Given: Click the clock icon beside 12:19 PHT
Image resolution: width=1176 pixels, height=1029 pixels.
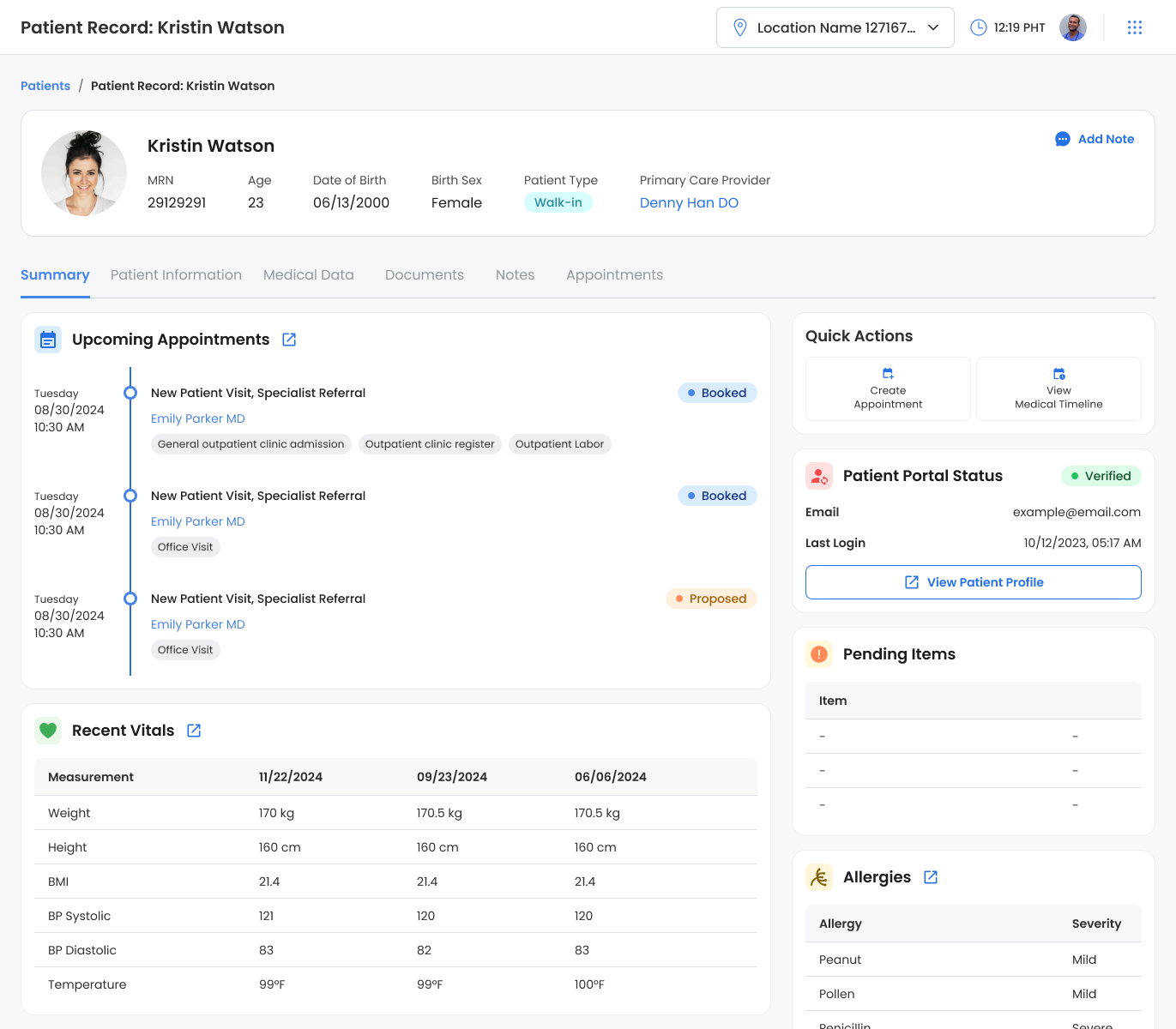Looking at the screenshot, I should pyautogui.click(x=978, y=27).
